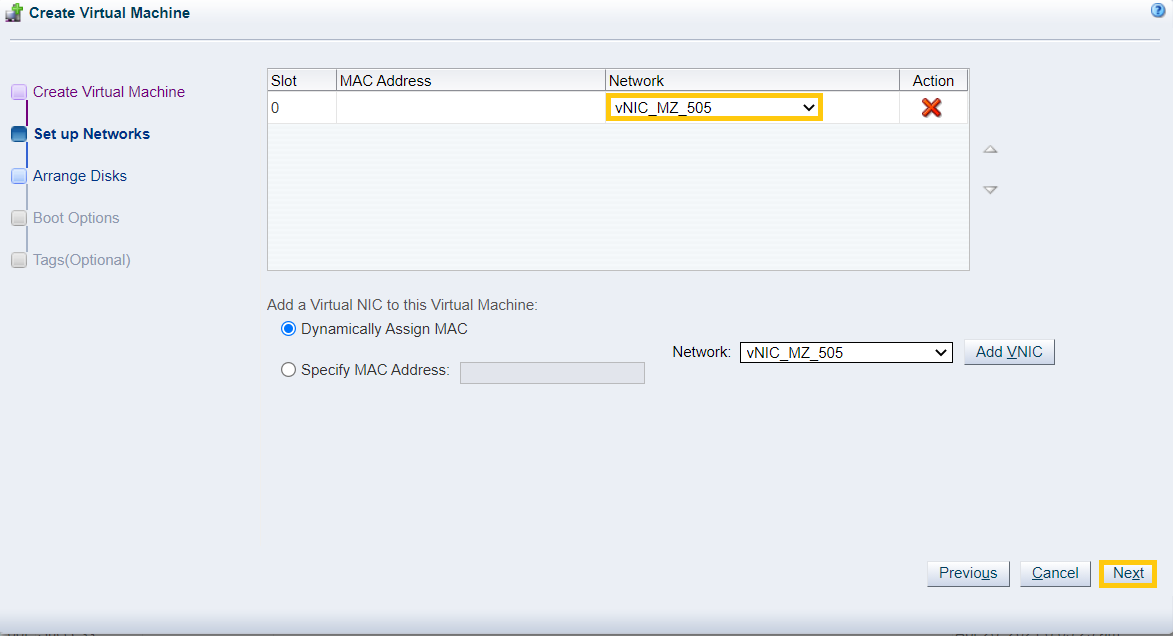The image size is (1173, 636).
Task: Click the MAC Address column header
Action: click(x=471, y=80)
